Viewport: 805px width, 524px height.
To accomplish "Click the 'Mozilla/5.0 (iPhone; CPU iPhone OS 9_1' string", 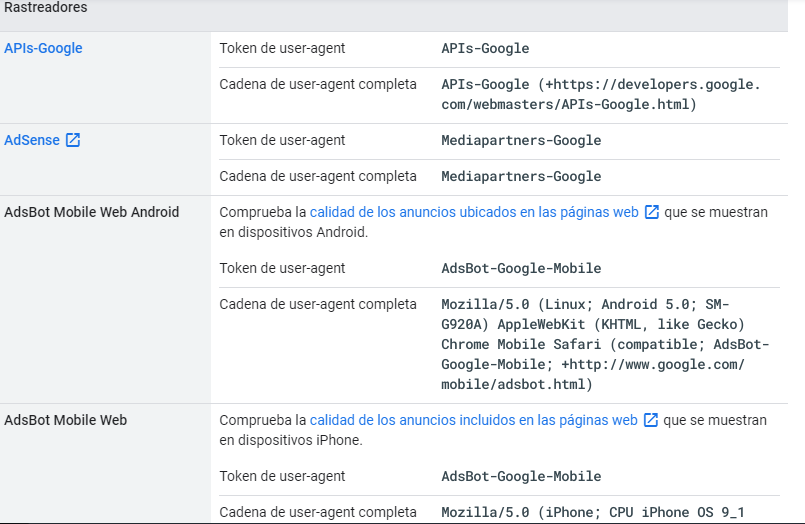I will [593, 512].
